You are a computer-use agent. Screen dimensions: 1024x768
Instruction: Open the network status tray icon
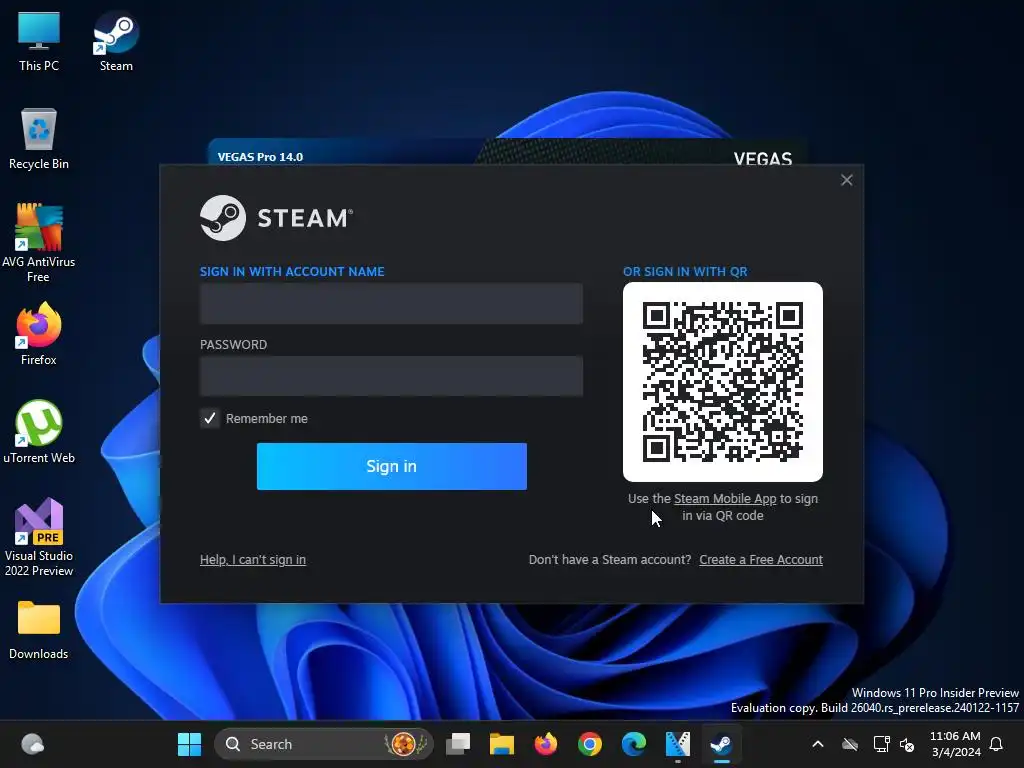click(x=881, y=744)
